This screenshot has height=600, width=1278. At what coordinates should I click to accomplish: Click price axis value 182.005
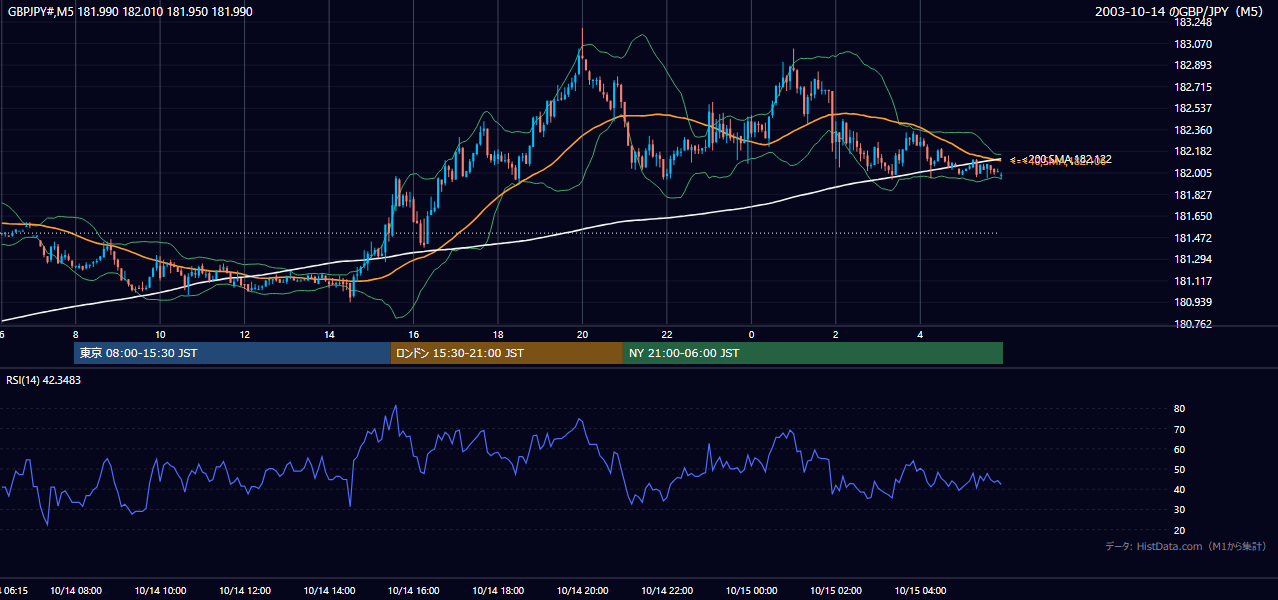tap(1194, 173)
